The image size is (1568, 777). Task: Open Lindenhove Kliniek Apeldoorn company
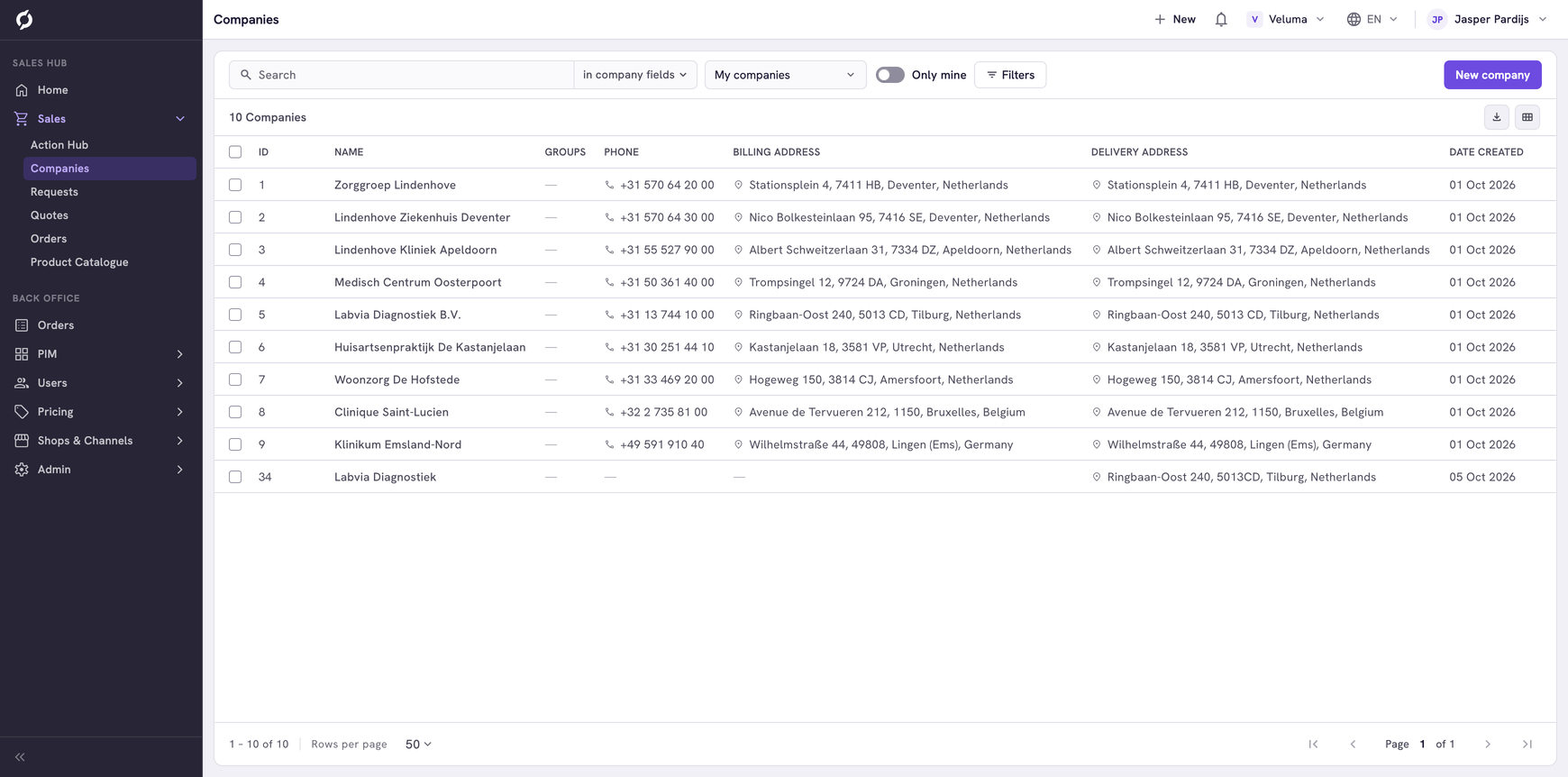point(415,250)
